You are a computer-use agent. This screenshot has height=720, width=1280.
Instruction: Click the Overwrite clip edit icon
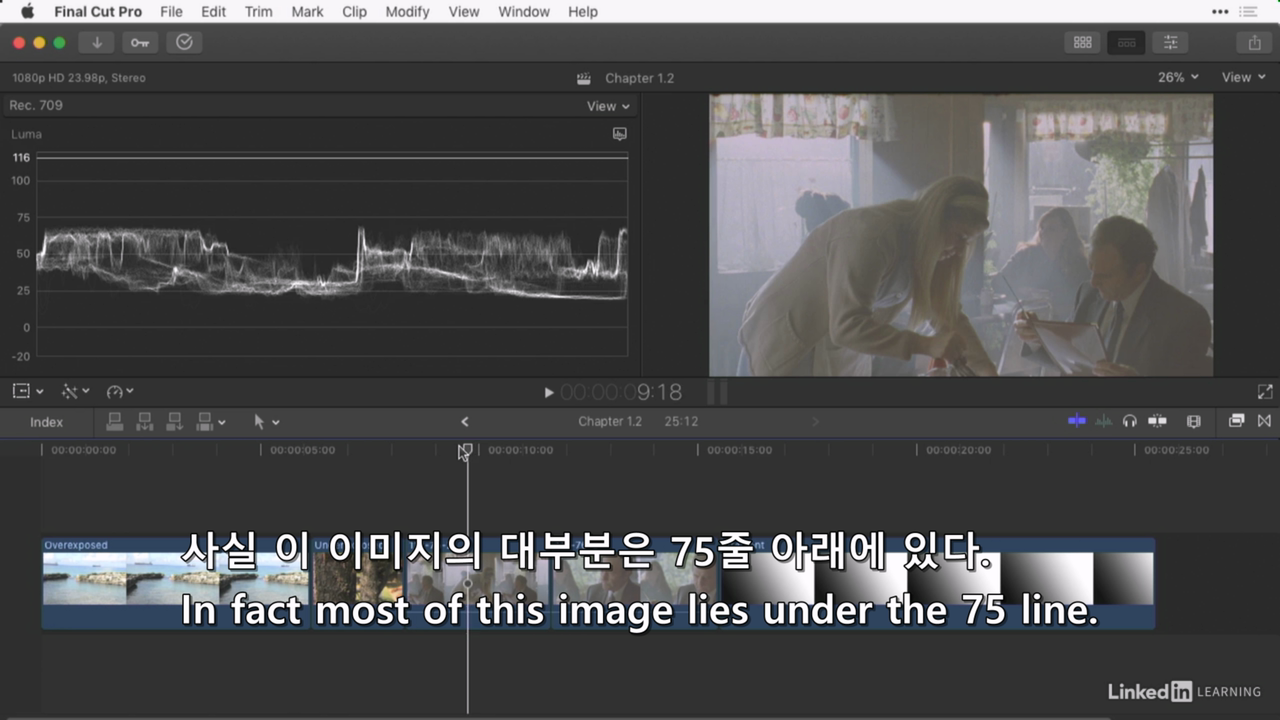click(205, 422)
